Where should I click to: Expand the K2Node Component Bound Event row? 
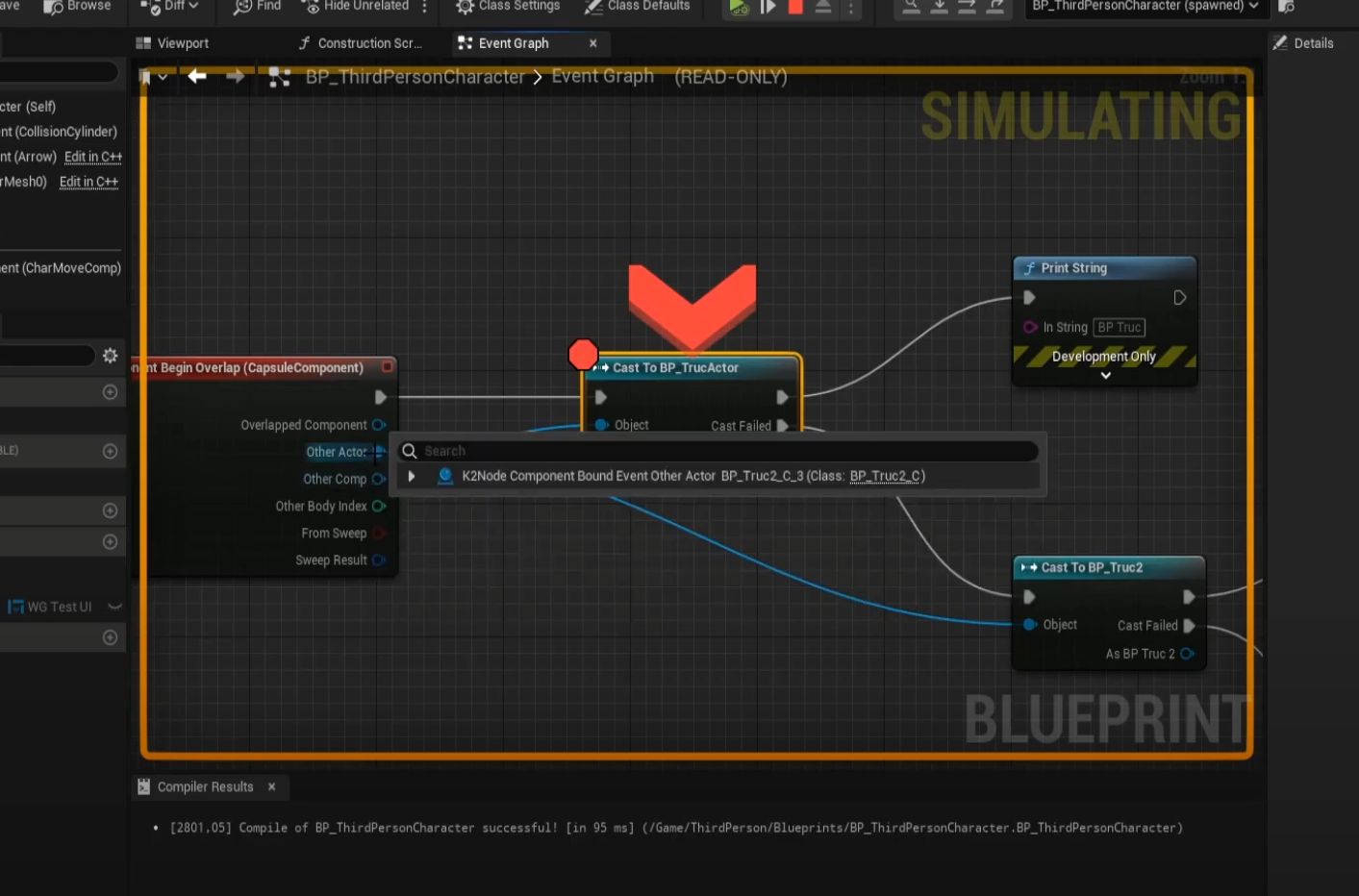tap(412, 476)
